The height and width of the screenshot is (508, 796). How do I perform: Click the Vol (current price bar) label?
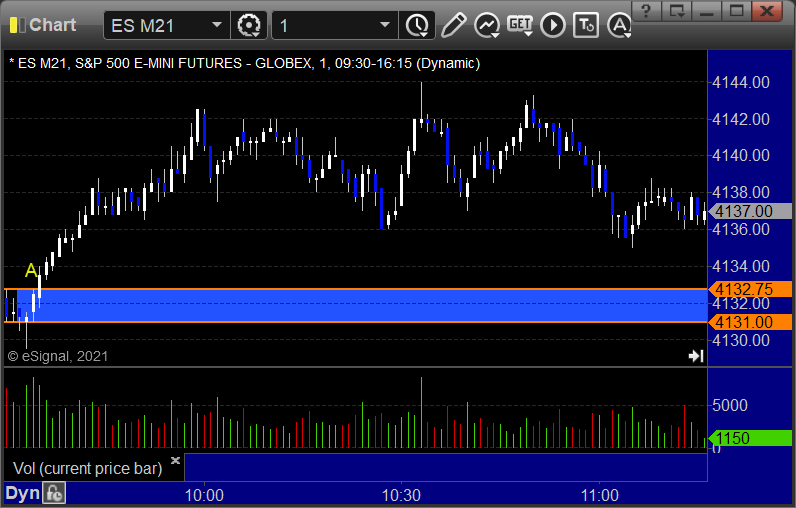[87, 468]
